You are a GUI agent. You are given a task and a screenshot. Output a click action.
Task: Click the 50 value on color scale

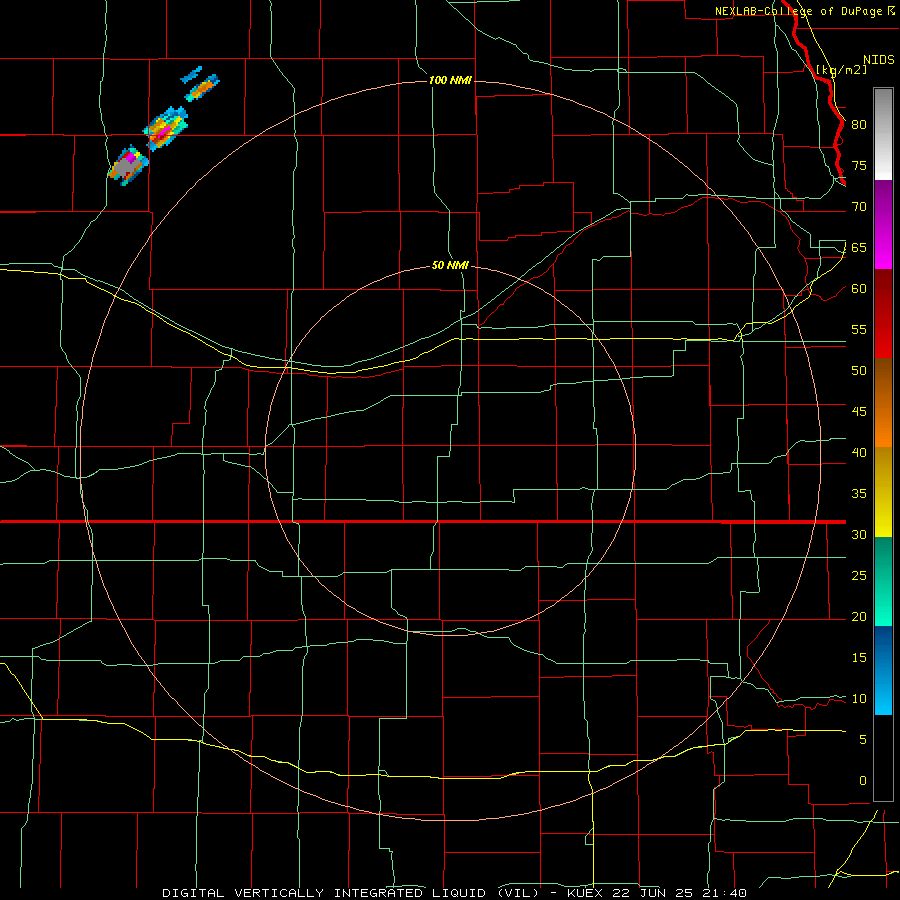tap(859, 370)
